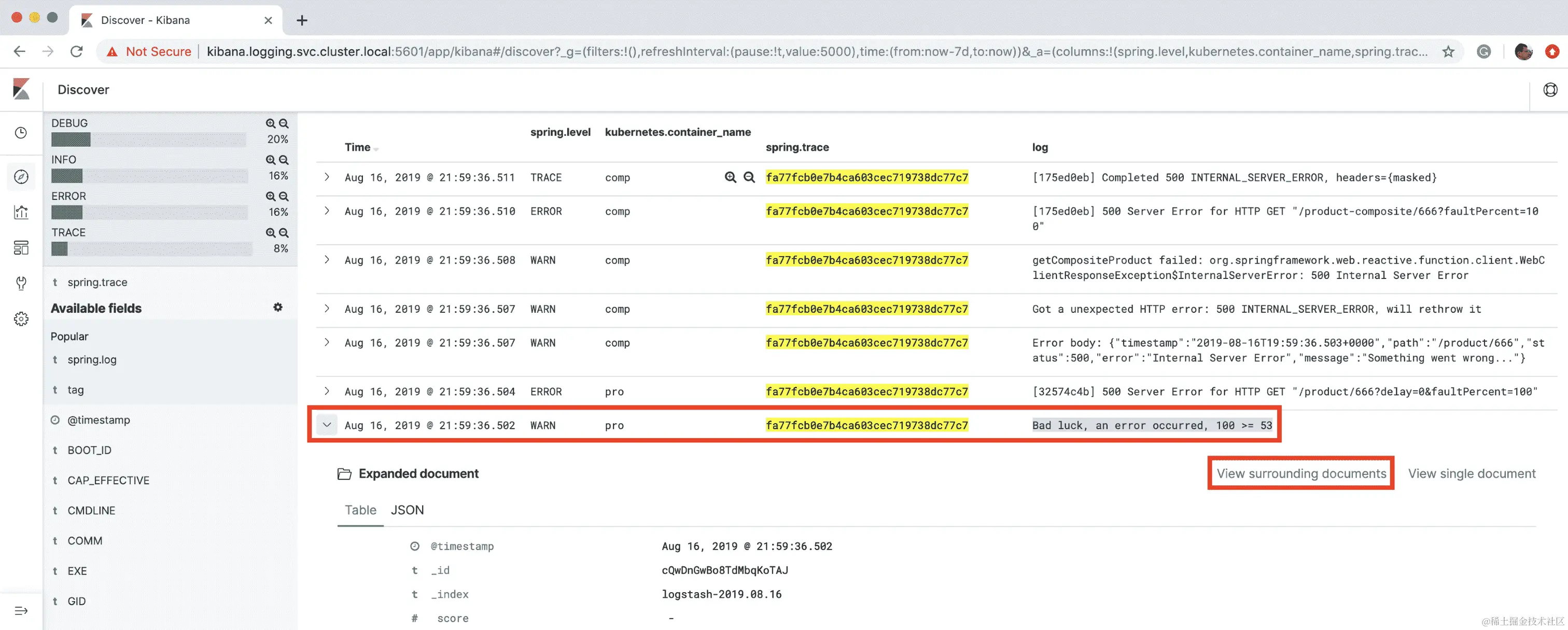Screen dimensions: 1568x630
Task: Open Management gear icon in left sidebar
Action: click(21, 319)
